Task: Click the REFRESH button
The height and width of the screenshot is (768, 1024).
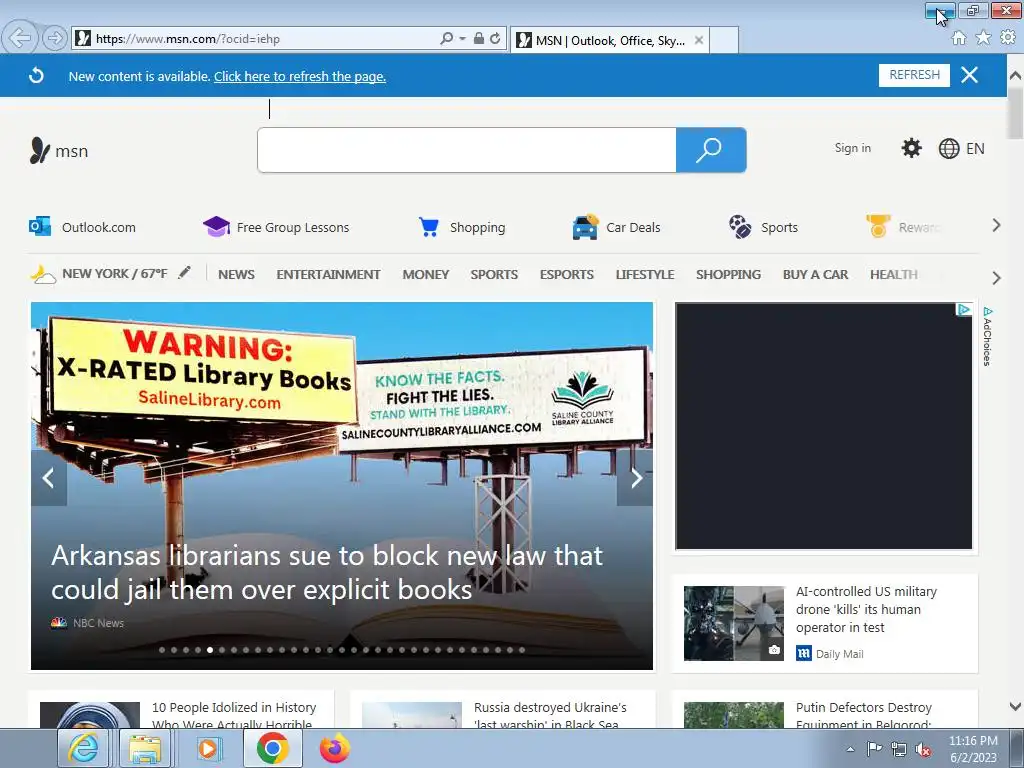Action: [914, 75]
